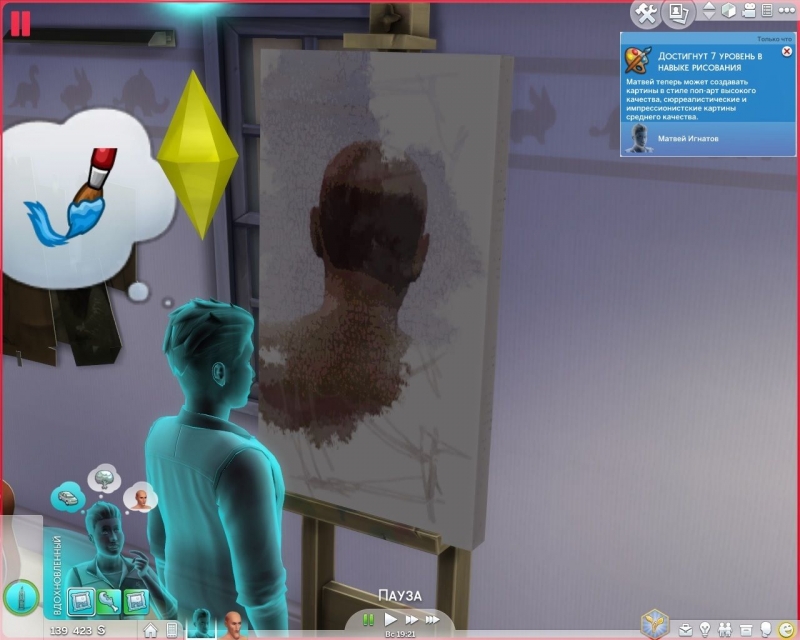Open the Relationships panel two-people icon
Screen dimensions: 800x640
(725, 629)
